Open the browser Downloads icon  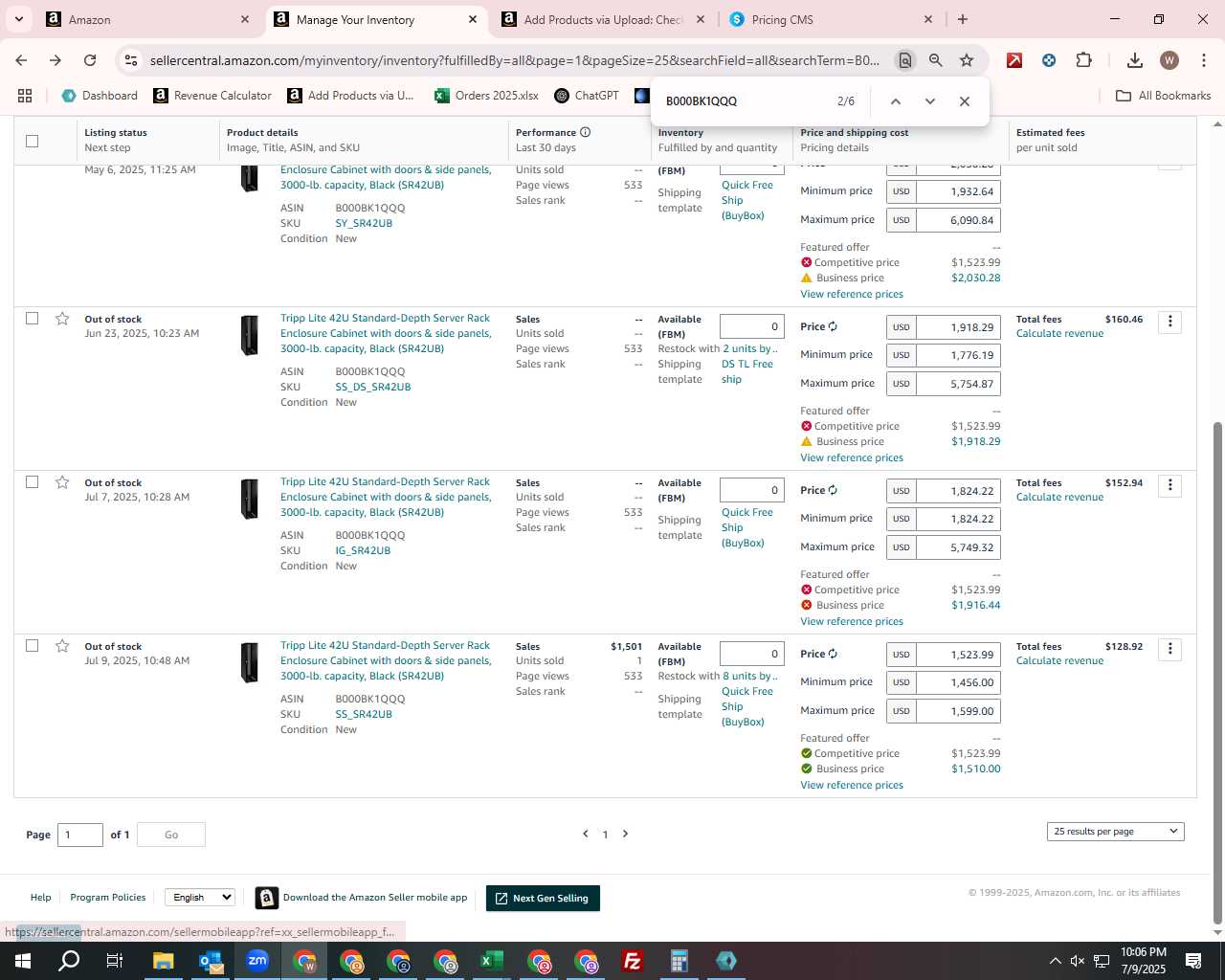[x=1135, y=60]
